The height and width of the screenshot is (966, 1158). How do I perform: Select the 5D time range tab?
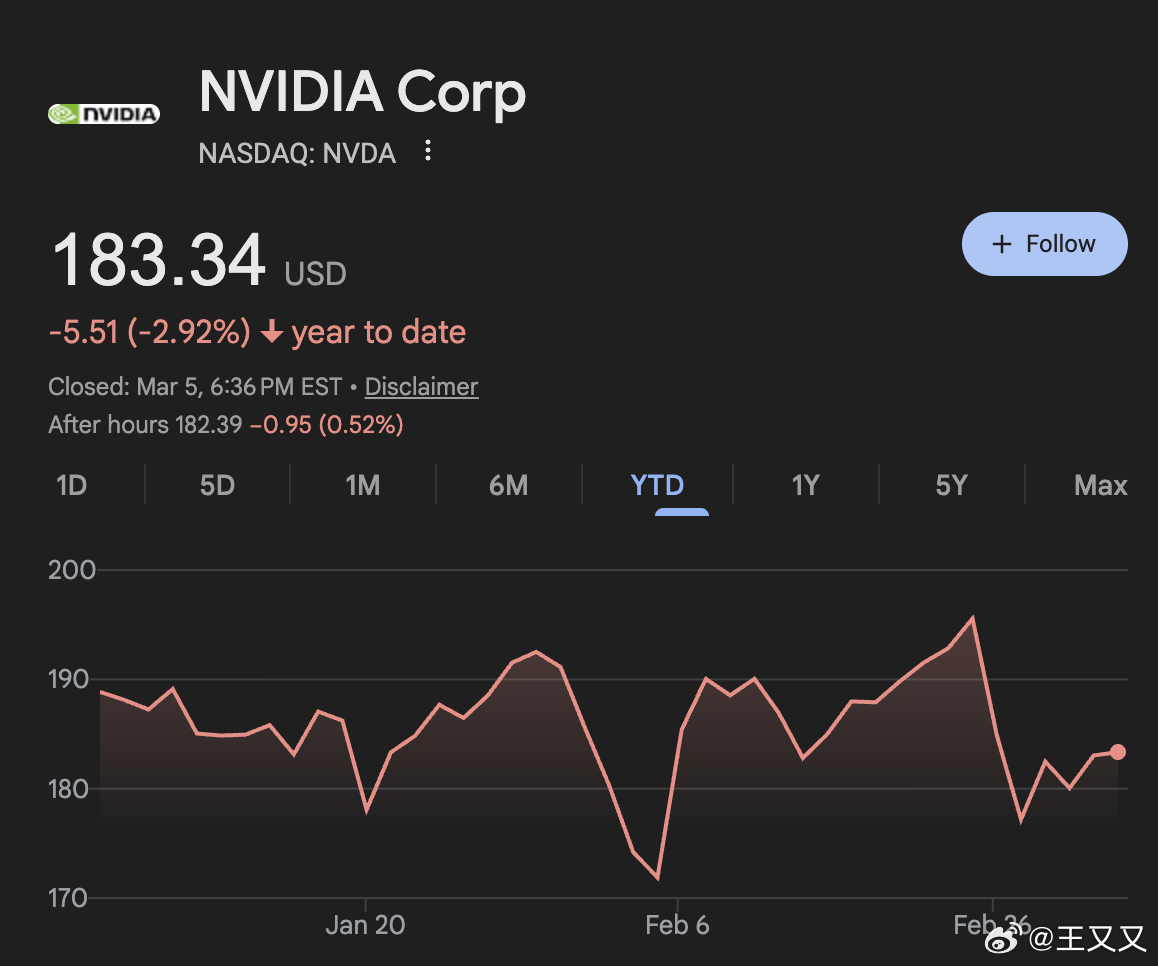[217, 486]
